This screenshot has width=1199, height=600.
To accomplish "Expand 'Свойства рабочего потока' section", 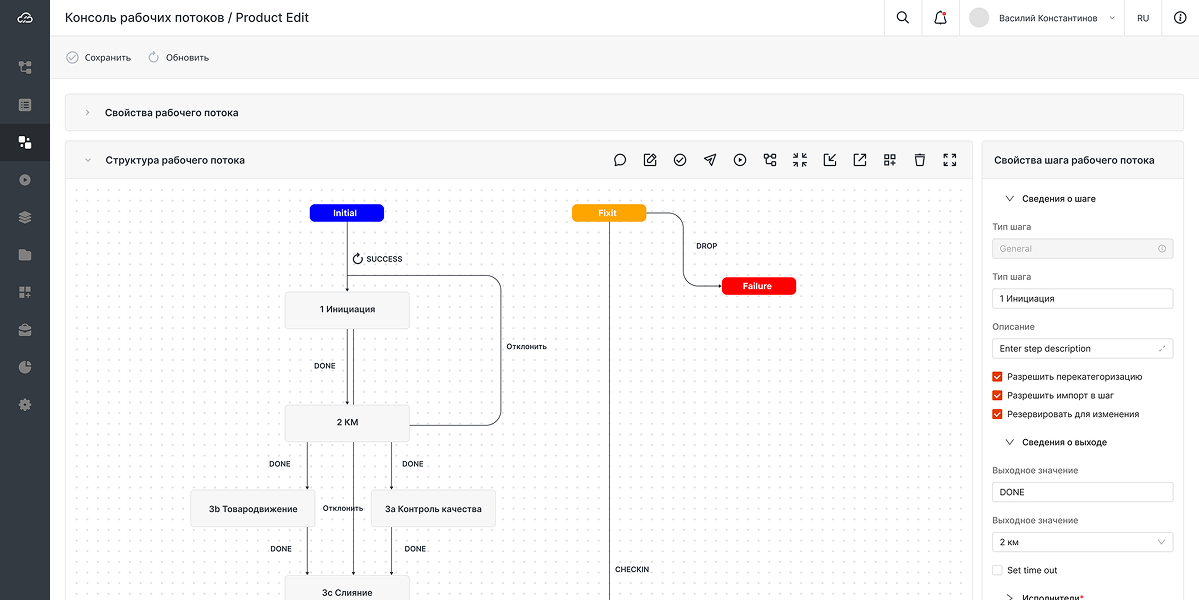I will (88, 113).
